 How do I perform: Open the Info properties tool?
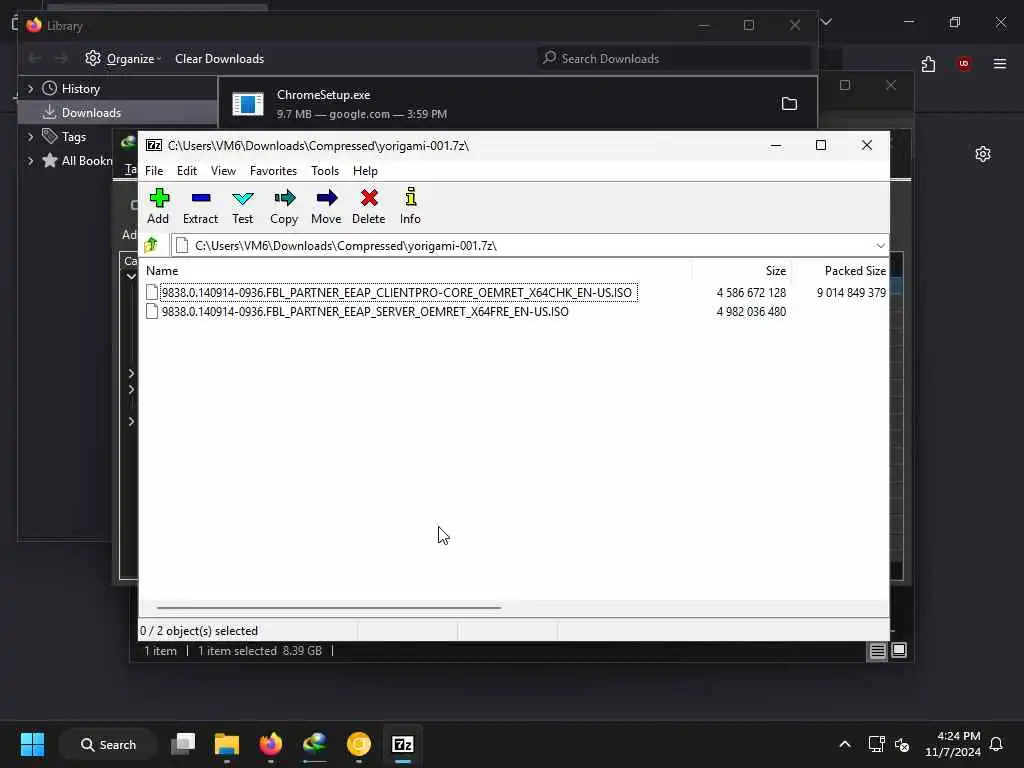point(410,206)
